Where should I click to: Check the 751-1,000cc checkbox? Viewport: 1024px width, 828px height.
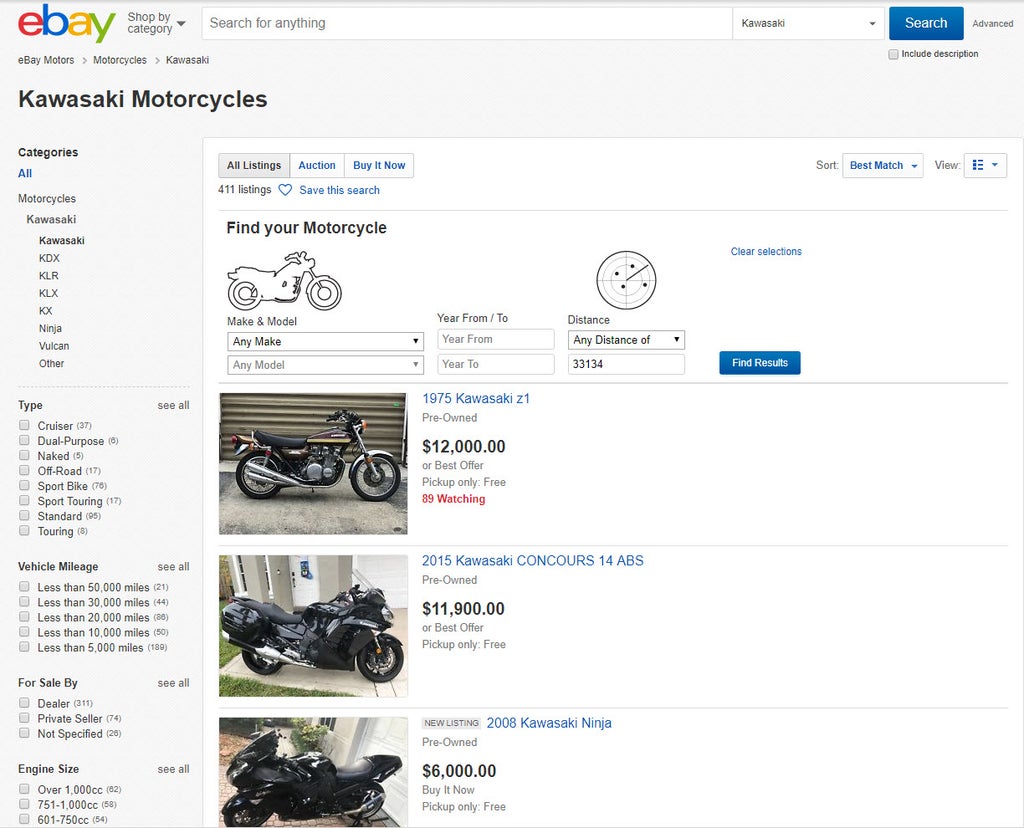[x=24, y=804]
